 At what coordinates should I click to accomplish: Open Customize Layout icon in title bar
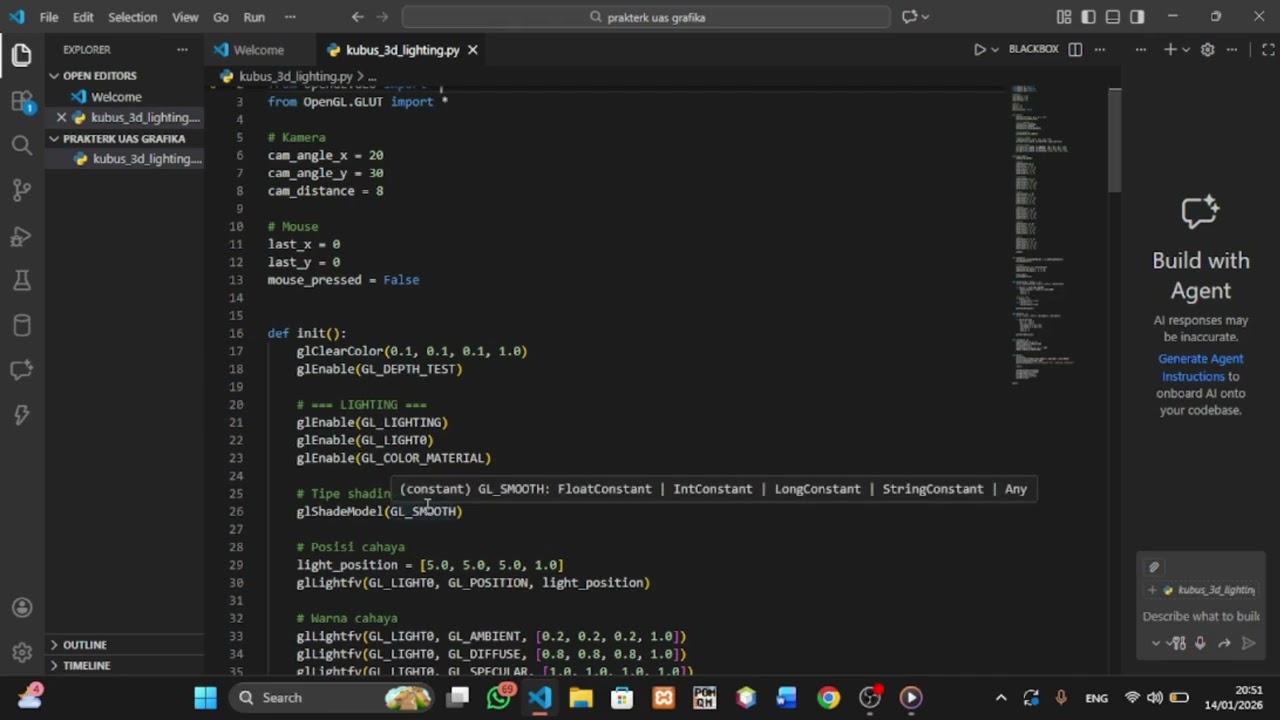[1064, 17]
